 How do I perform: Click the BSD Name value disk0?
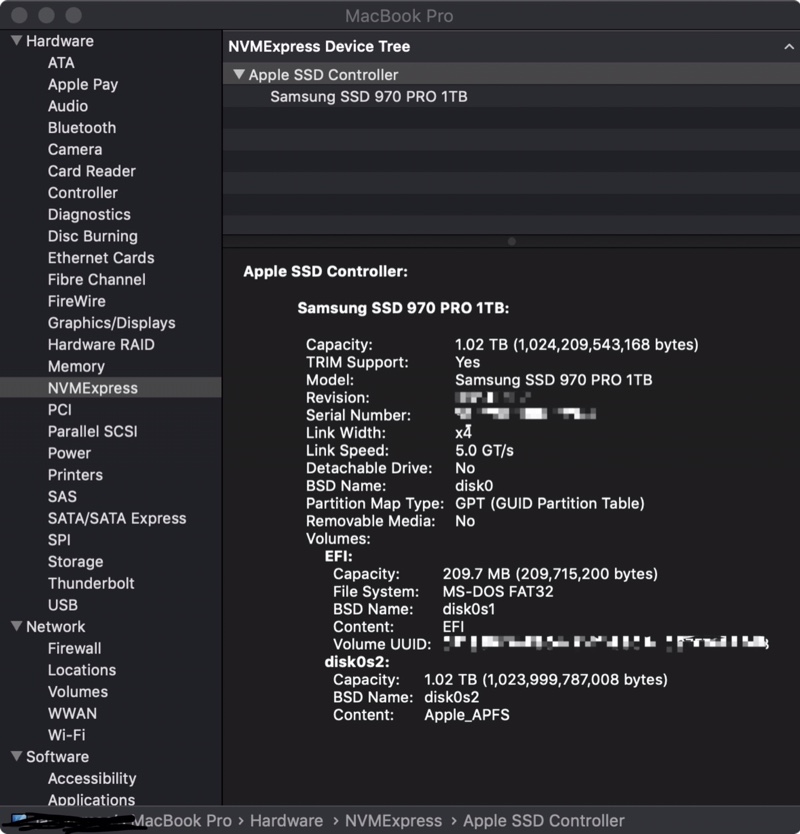tap(474, 486)
